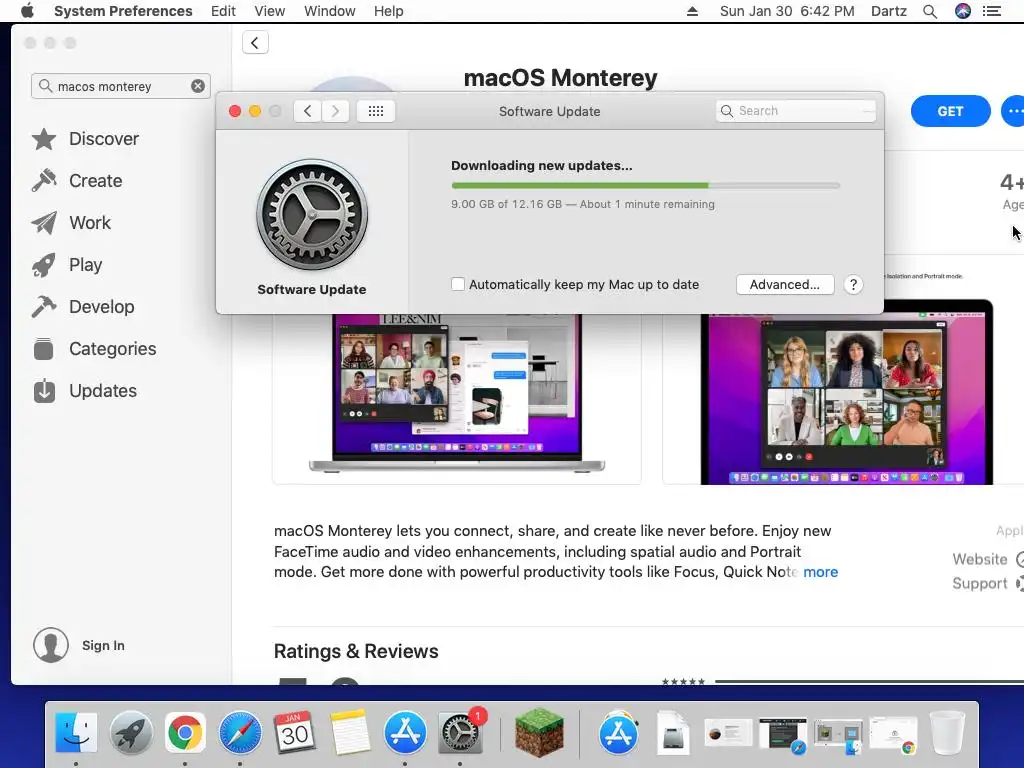Activate Siri from the menu bar

pos(963,11)
